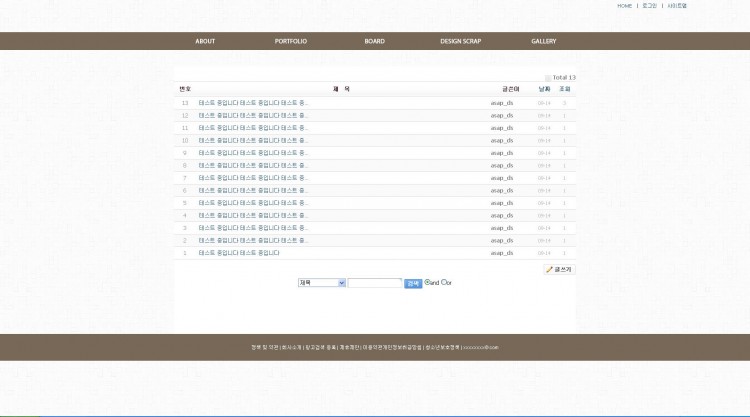
Task: Click into the search text input field
Action: coord(374,283)
